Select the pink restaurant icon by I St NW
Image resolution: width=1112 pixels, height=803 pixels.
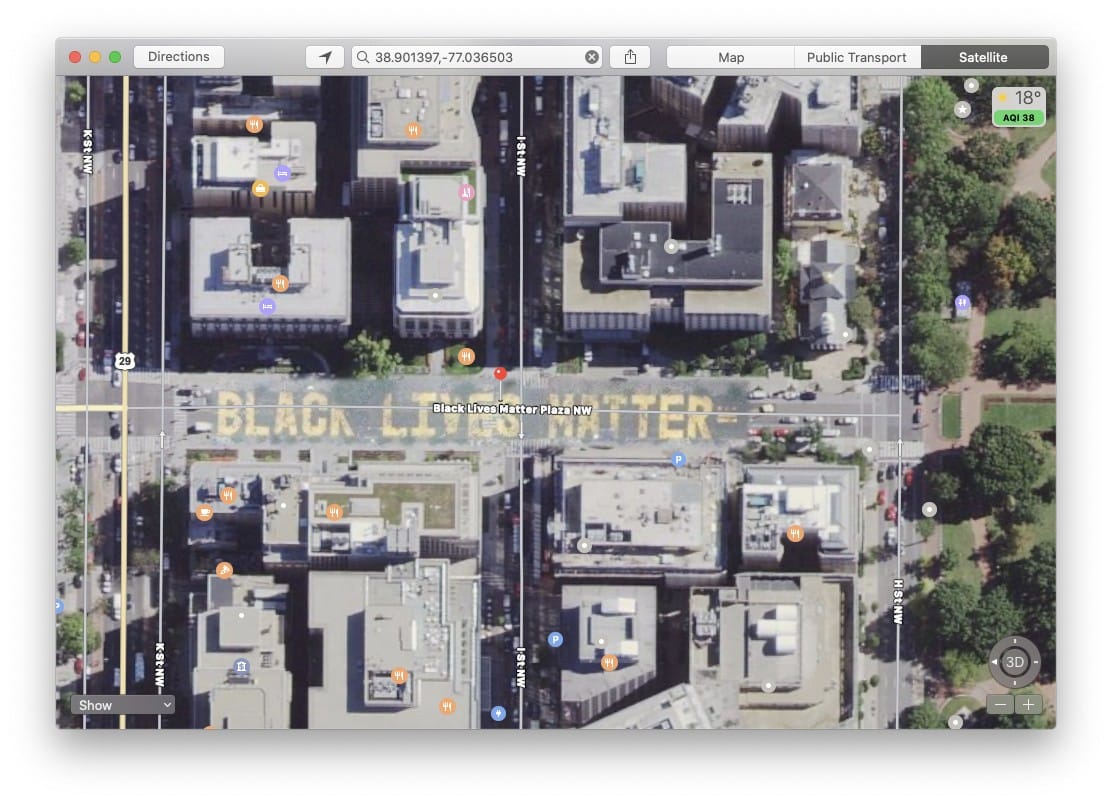[x=466, y=192]
